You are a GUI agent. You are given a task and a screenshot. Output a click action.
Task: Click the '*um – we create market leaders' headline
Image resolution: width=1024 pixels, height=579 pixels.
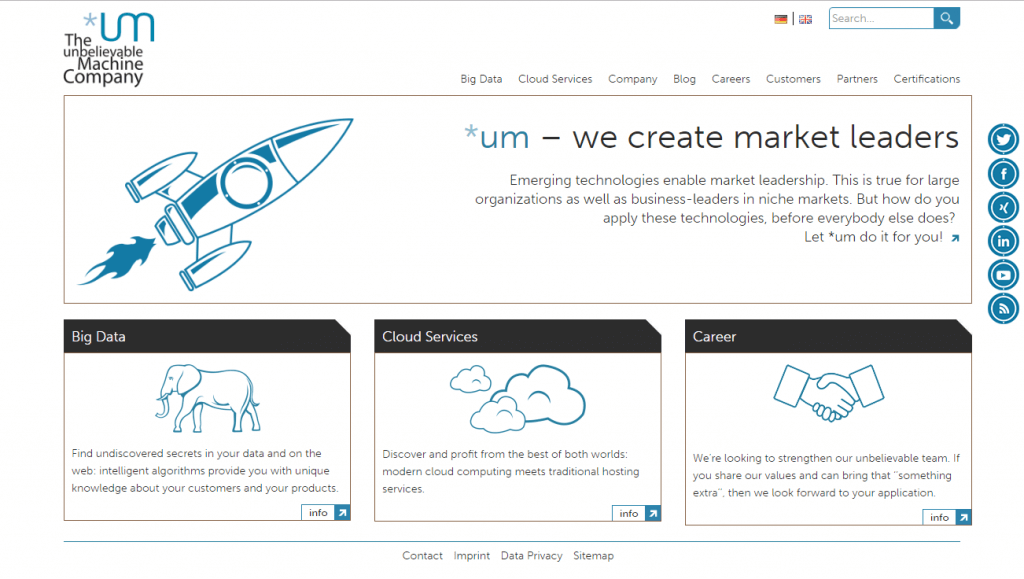[x=711, y=137]
